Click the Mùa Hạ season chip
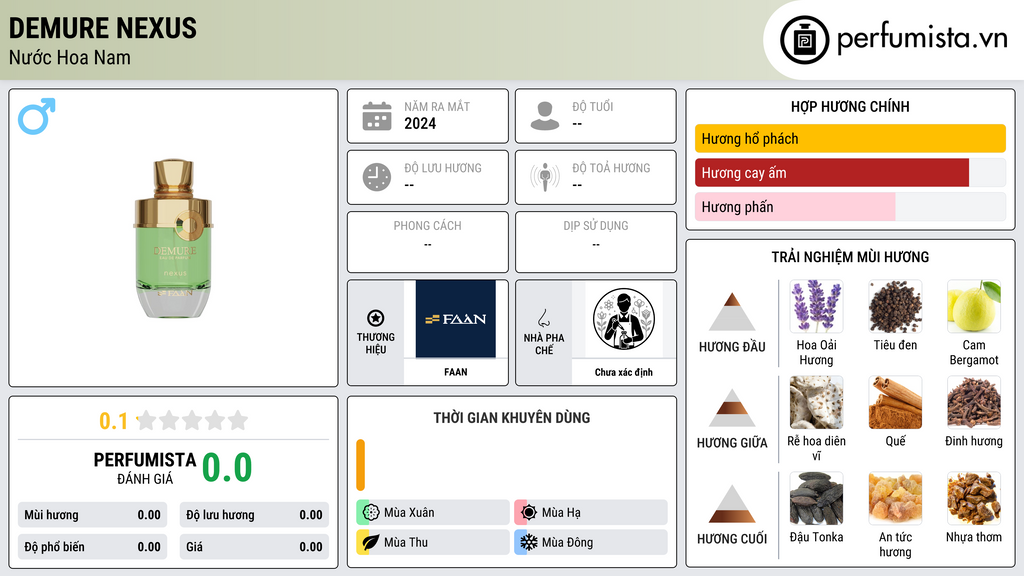The width and height of the screenshot is (1024, 576). [591, 512]
